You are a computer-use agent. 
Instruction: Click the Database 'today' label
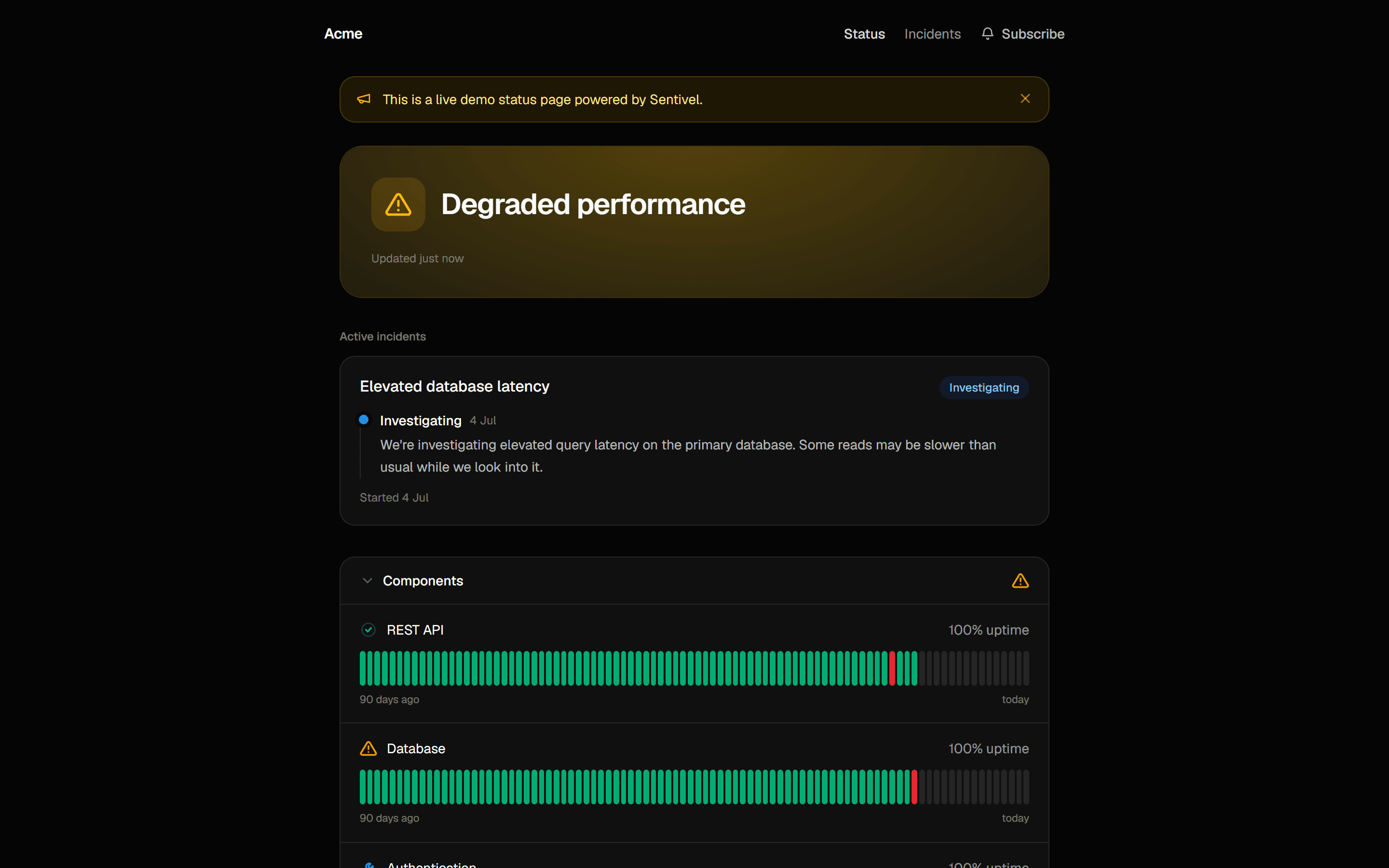[1015, 818]
